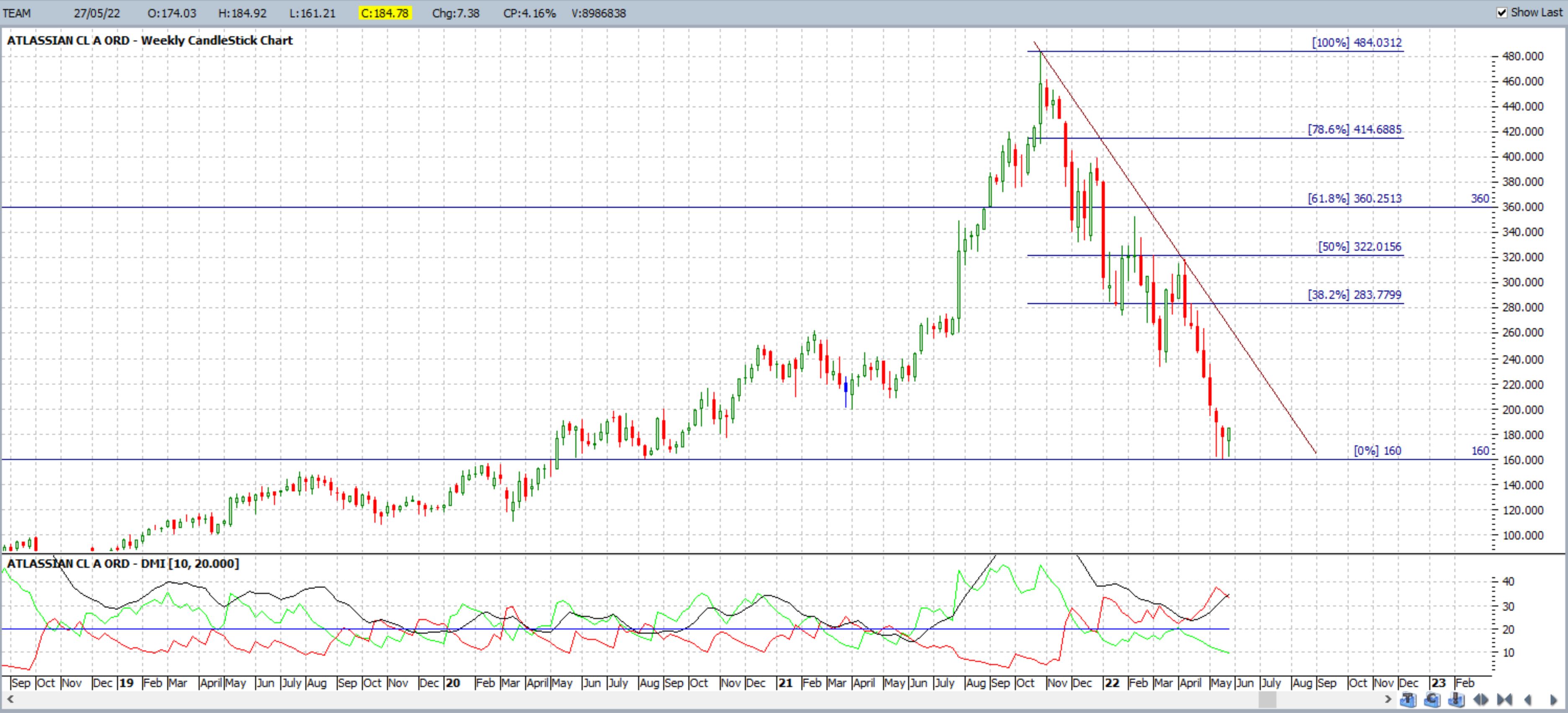Click the 160 horizontal line price label at right edge
The image size is (1568, 713).
pos(1480,451)
